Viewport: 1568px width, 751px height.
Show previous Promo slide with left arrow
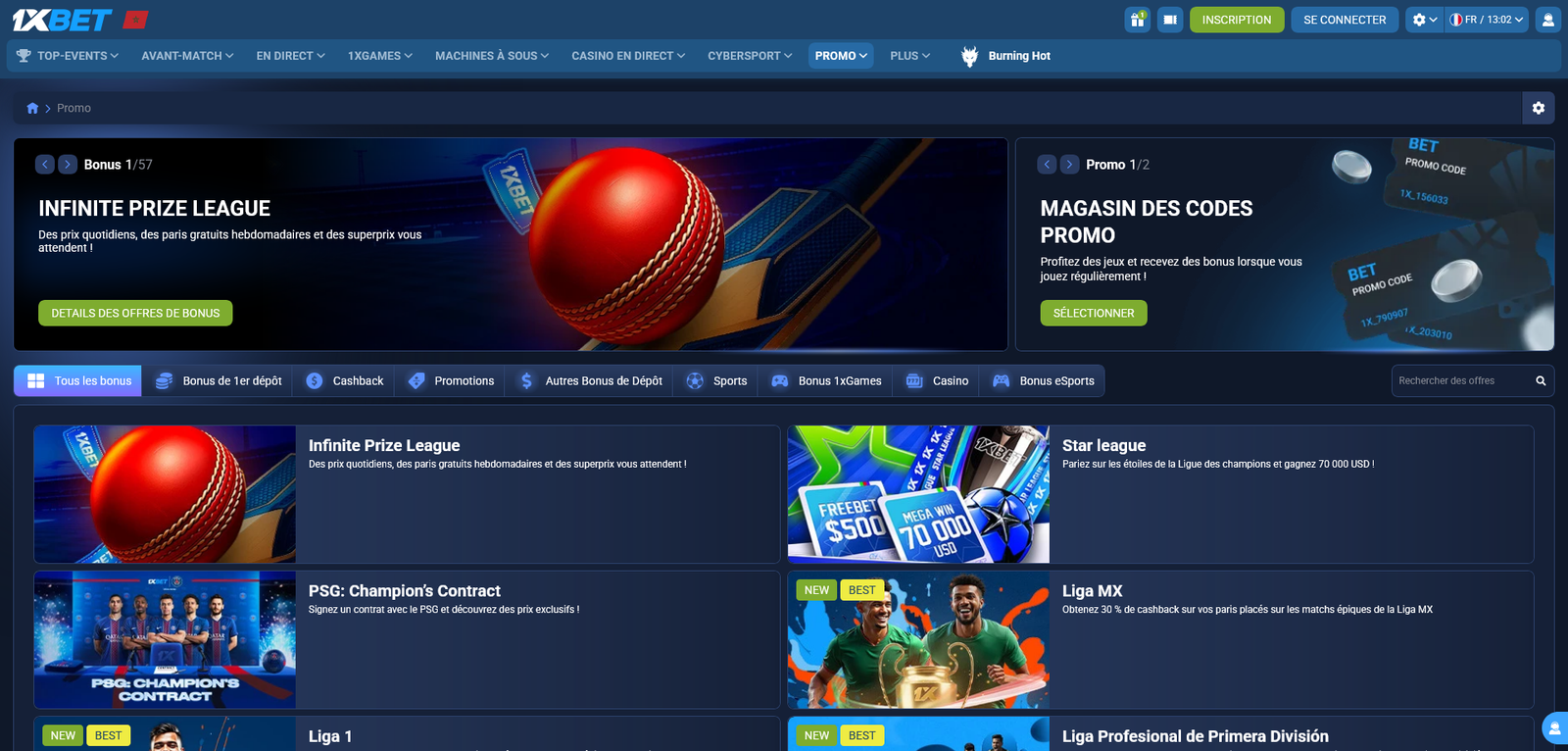(x=1047, y=165)
